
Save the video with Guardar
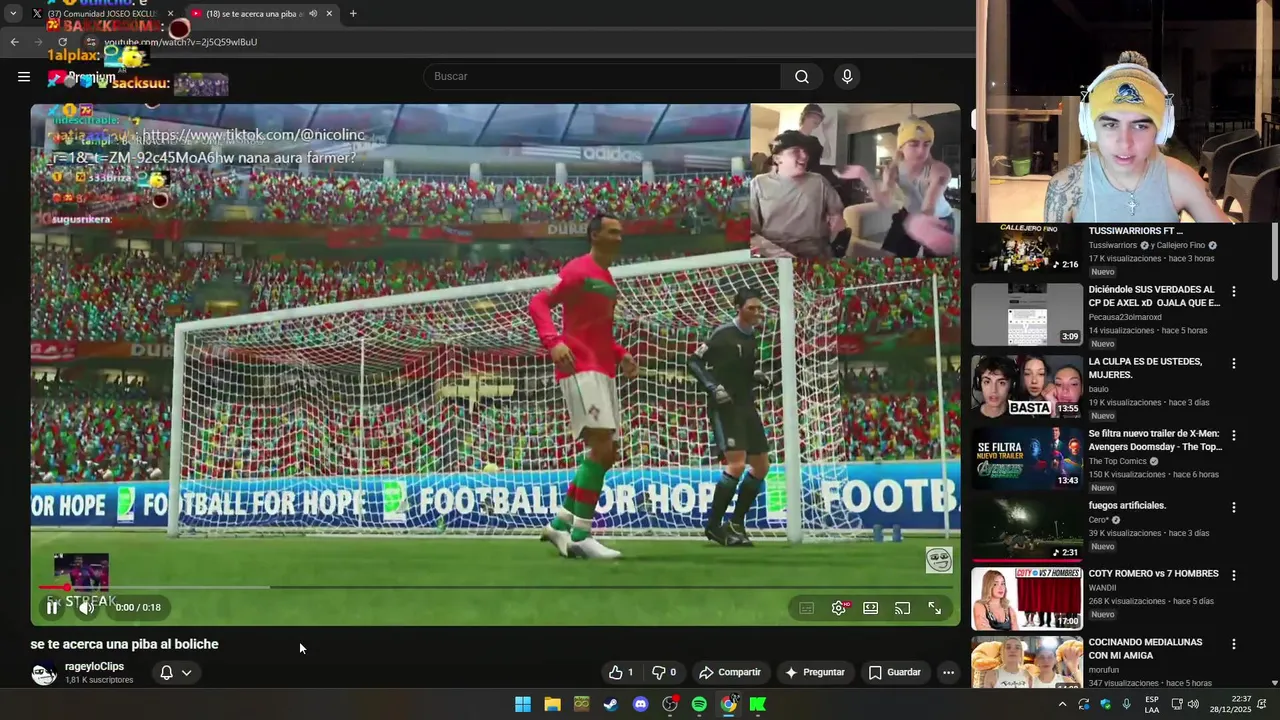click(x=895, y=672)
